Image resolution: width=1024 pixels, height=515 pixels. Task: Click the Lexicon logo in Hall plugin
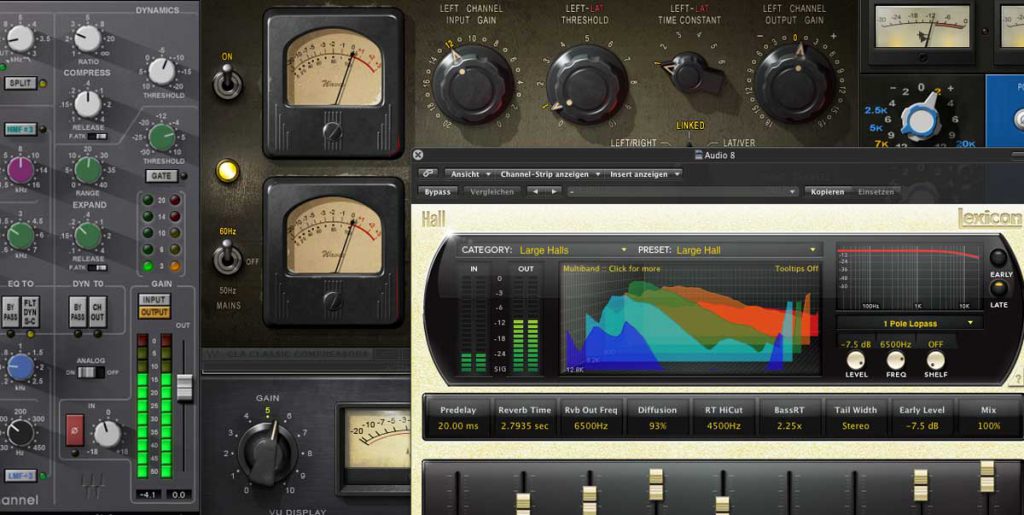pos(989,217)
